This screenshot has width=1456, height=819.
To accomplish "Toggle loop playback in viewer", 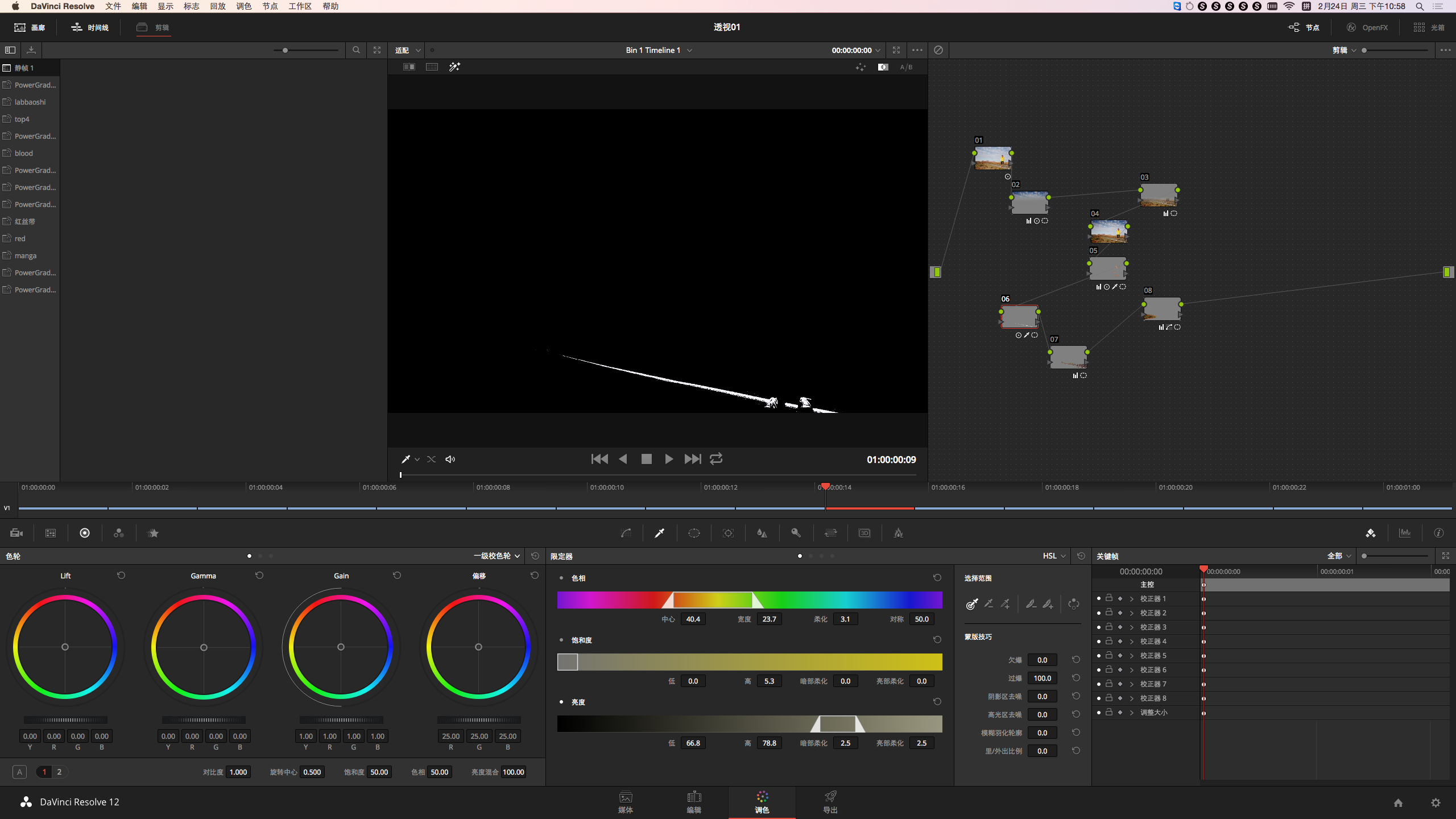I will (716, 458).
